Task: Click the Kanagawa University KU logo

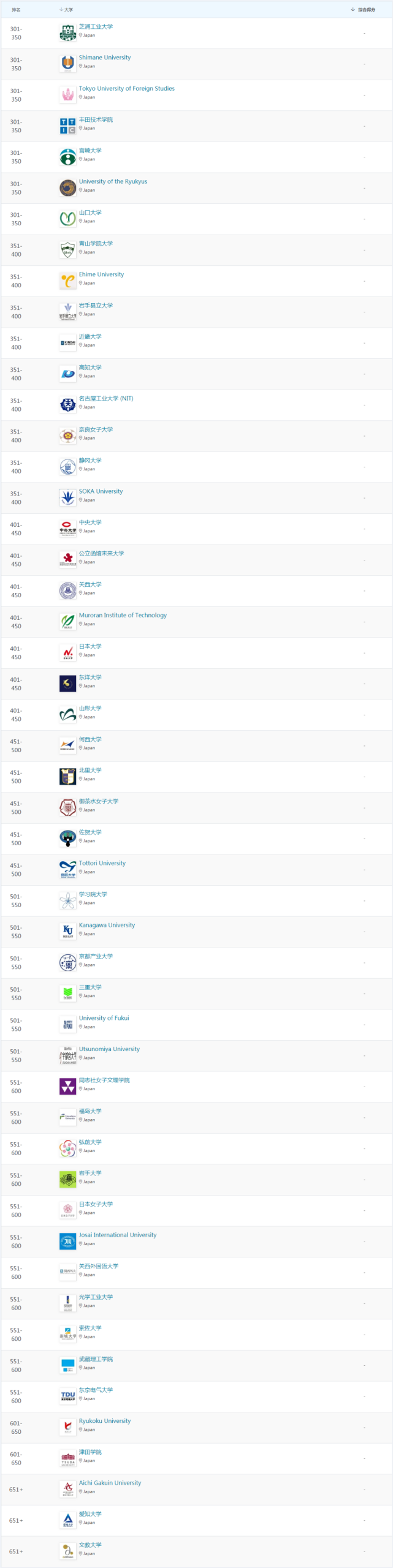Action: (67, 932)
